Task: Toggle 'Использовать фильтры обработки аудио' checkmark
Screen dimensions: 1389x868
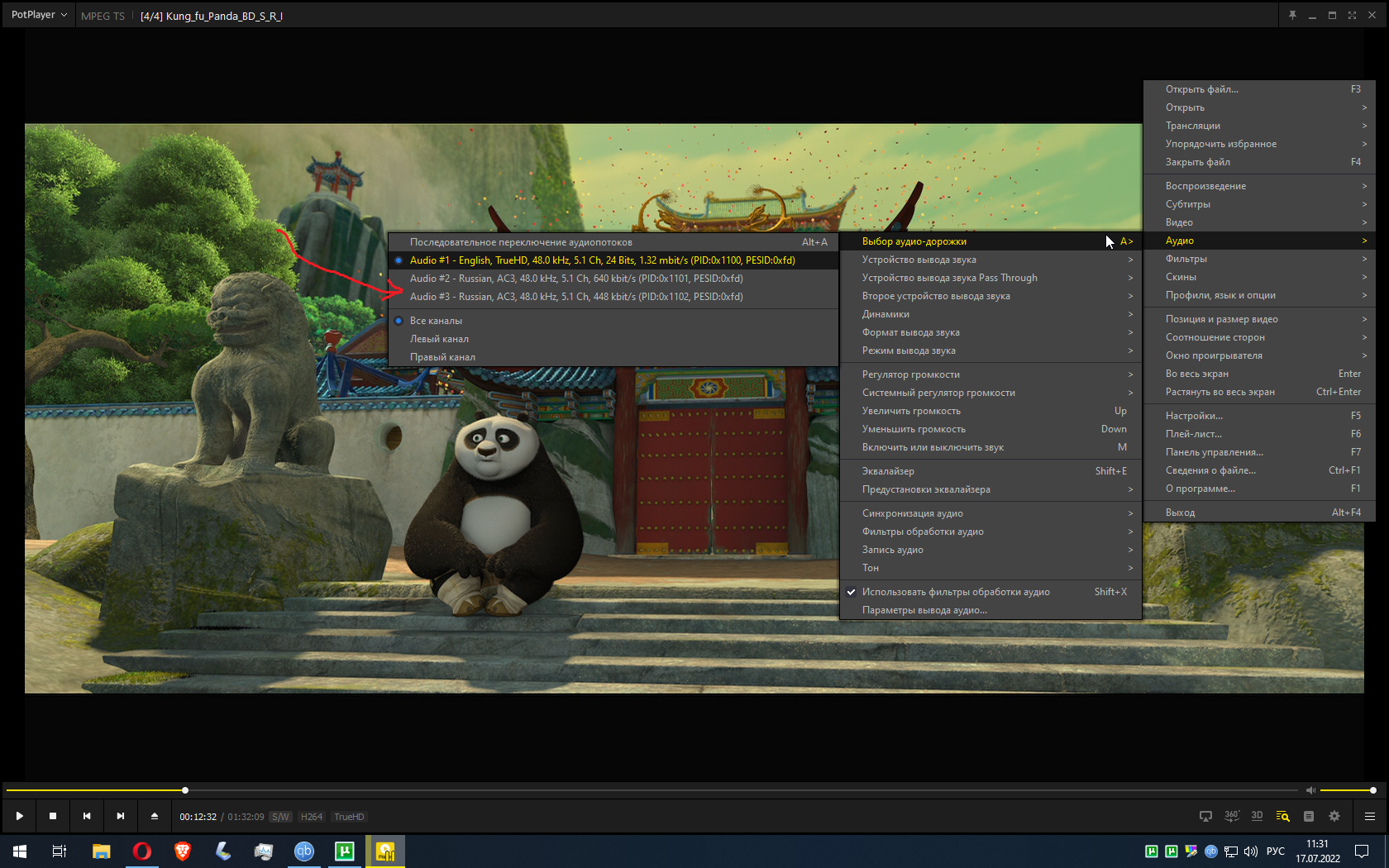Action: point(990,592)
